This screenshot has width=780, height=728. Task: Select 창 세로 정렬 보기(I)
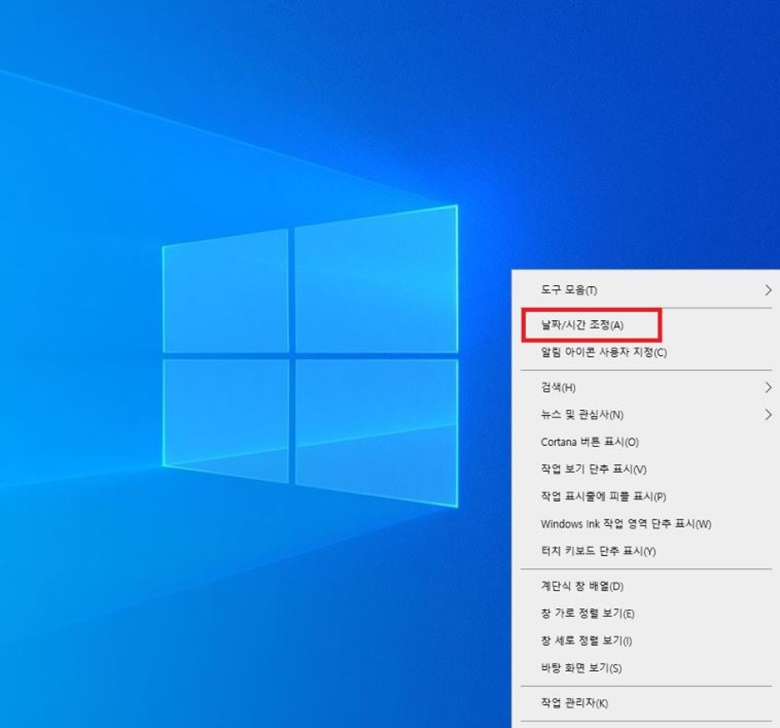646,641
